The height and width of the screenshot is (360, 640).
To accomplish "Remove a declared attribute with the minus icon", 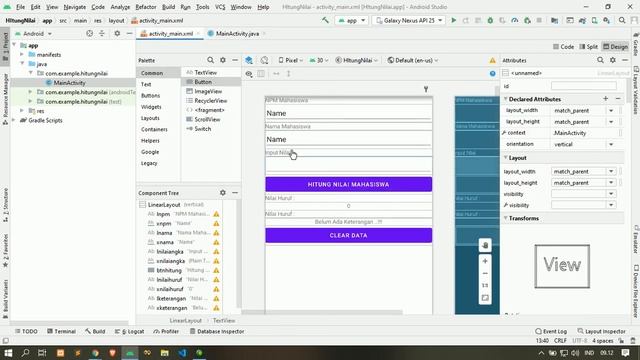I will pyautogui.click(x=618, y=99).
